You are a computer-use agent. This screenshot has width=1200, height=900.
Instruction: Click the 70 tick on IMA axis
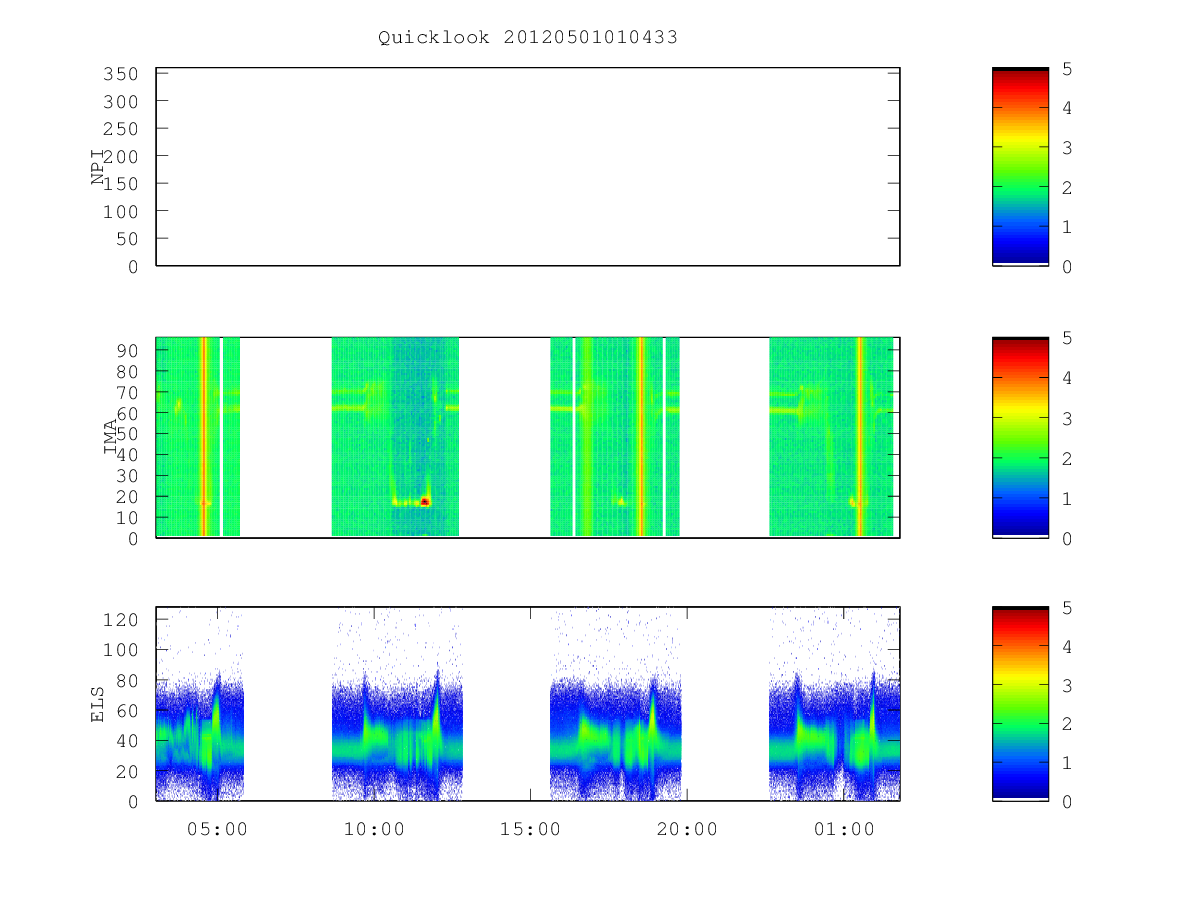(x=126, y=392)
